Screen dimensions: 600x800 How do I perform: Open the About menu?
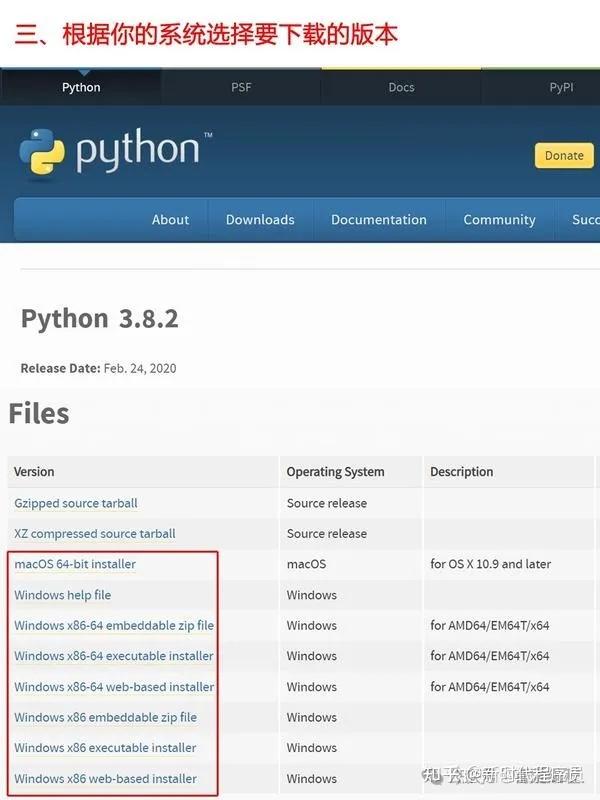[x=170, y=220]
